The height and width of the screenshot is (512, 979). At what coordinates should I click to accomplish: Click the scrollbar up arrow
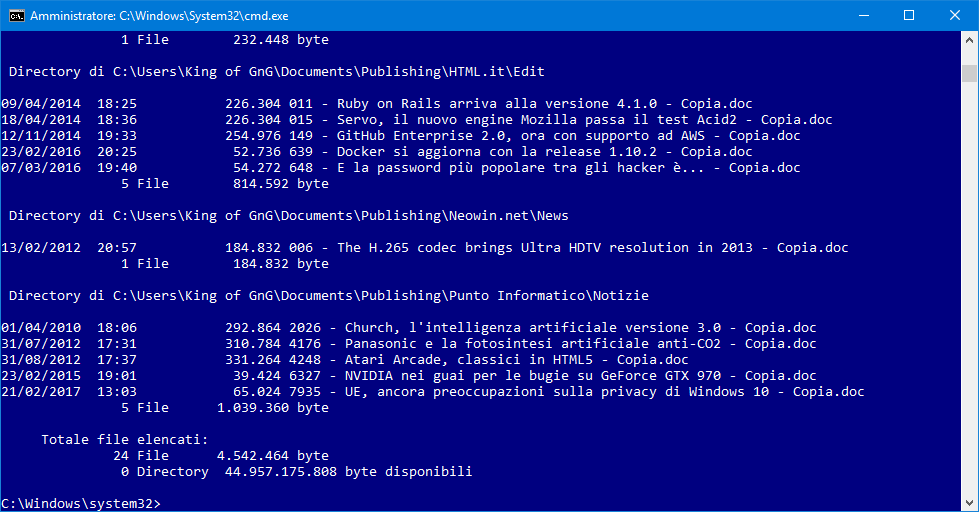click(x=969, y=41)
